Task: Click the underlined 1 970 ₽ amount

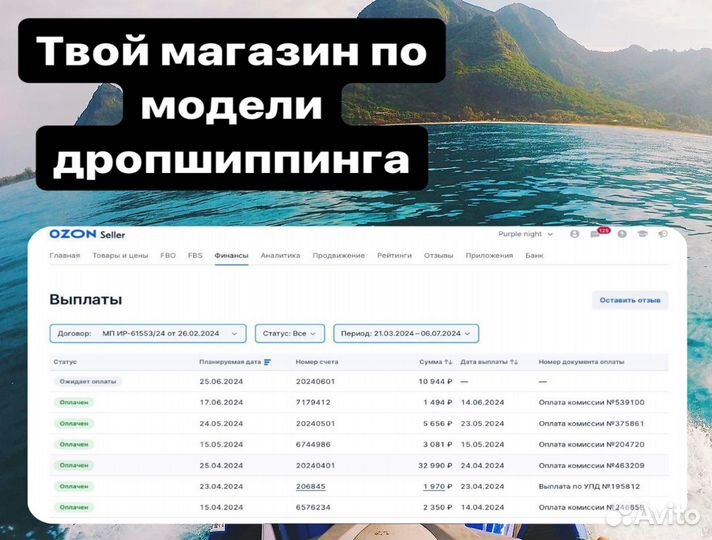Action: (438, 486)
